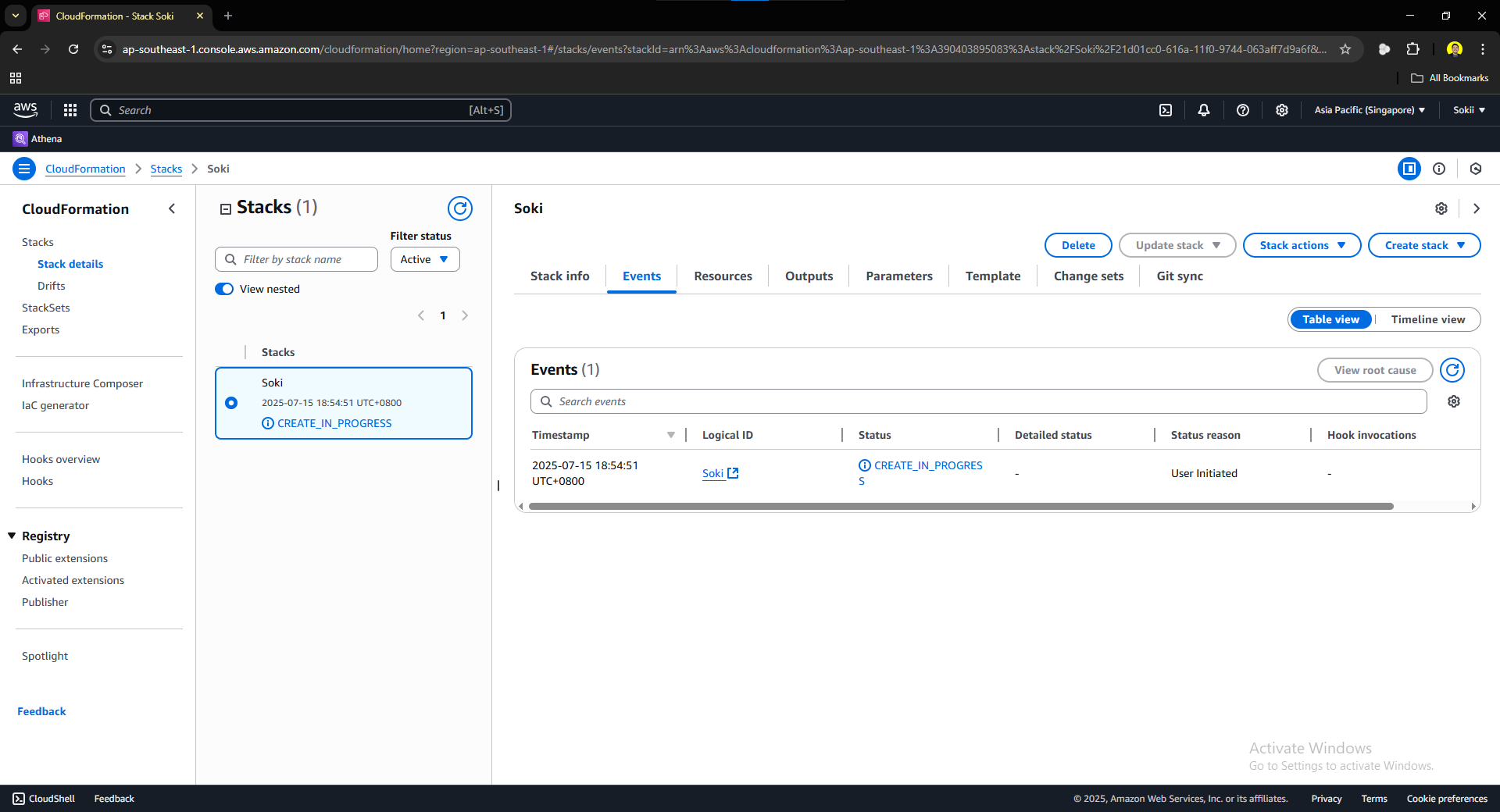The width and height of the screenshot is (1500, 812).
Task: Sort events by the Timestamp arrow
Action: tap(670, 435)
